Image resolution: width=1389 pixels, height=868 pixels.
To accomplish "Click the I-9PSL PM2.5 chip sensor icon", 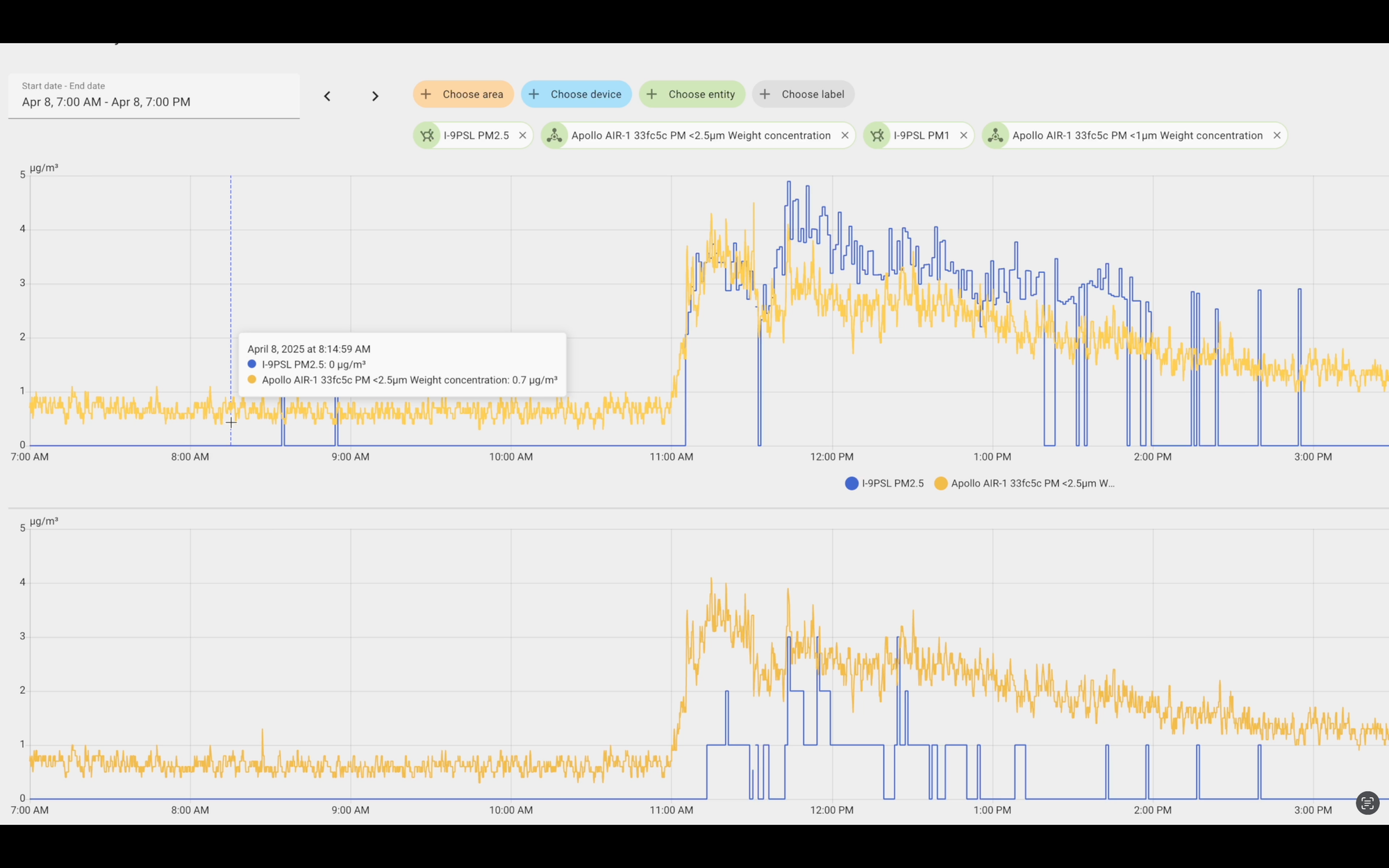I will pyautogui.click(x=427, y=135).
